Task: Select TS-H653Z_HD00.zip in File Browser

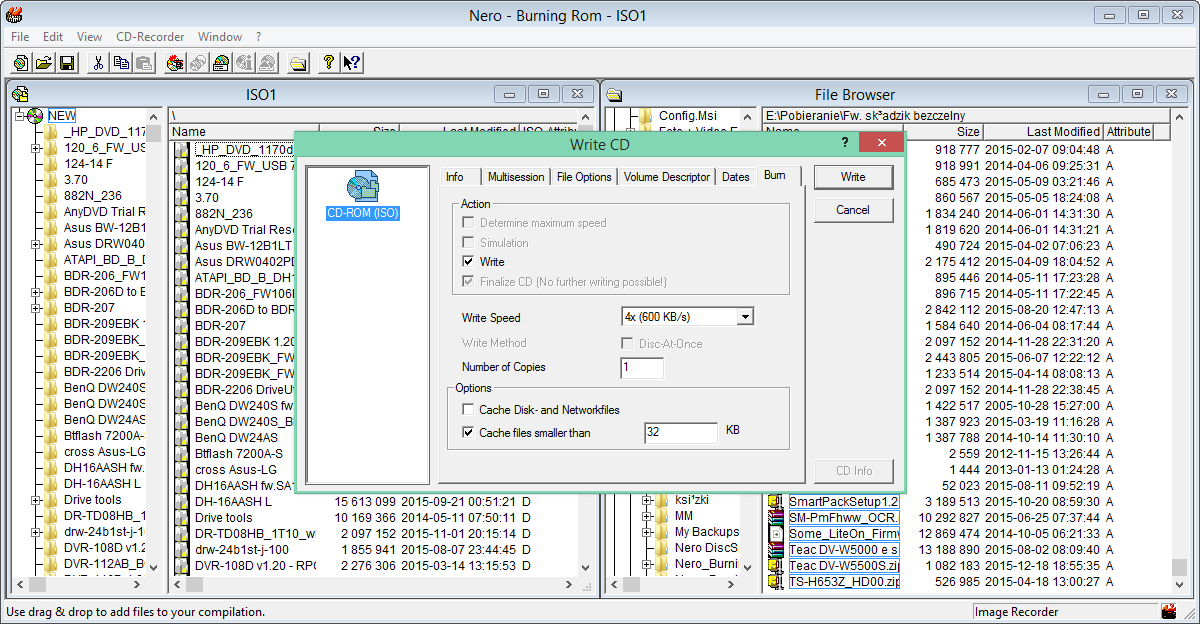Action: pos(844,581)
